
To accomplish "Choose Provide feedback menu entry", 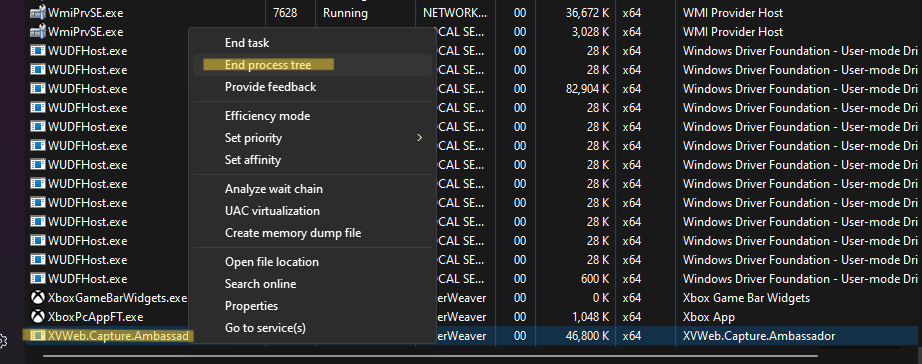I will click(270, 87).
